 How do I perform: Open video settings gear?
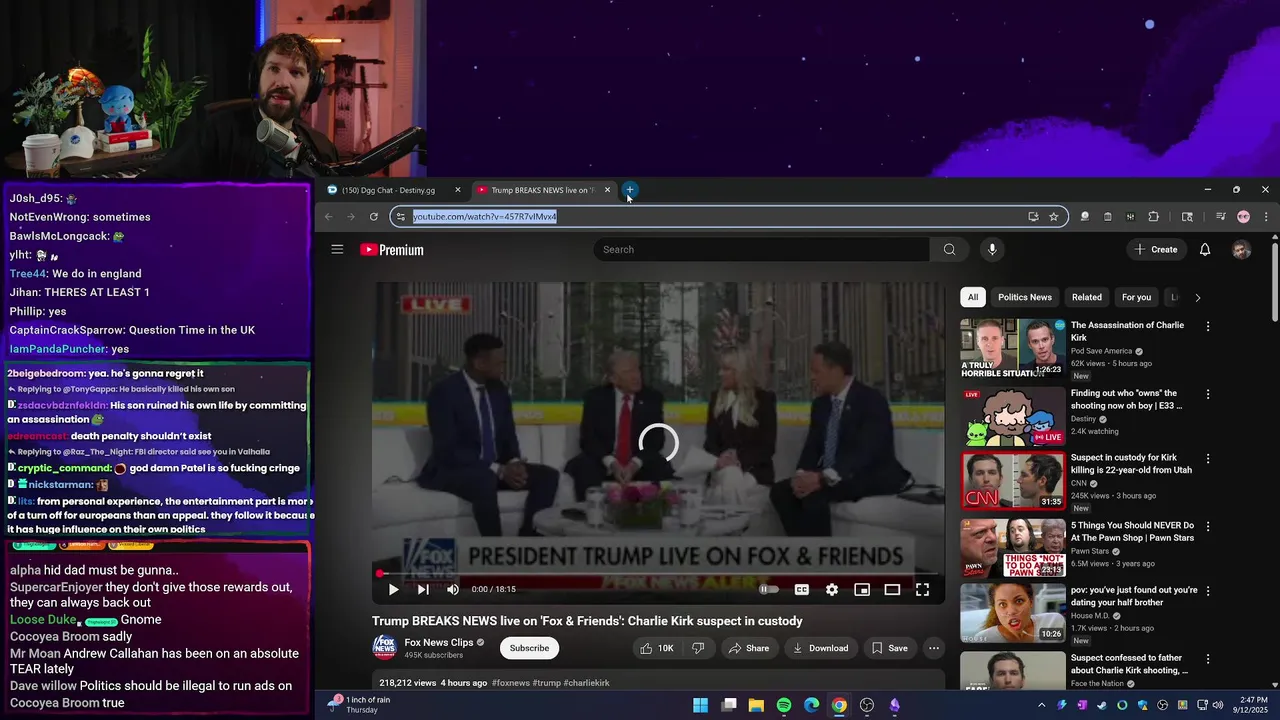point(831,589)
